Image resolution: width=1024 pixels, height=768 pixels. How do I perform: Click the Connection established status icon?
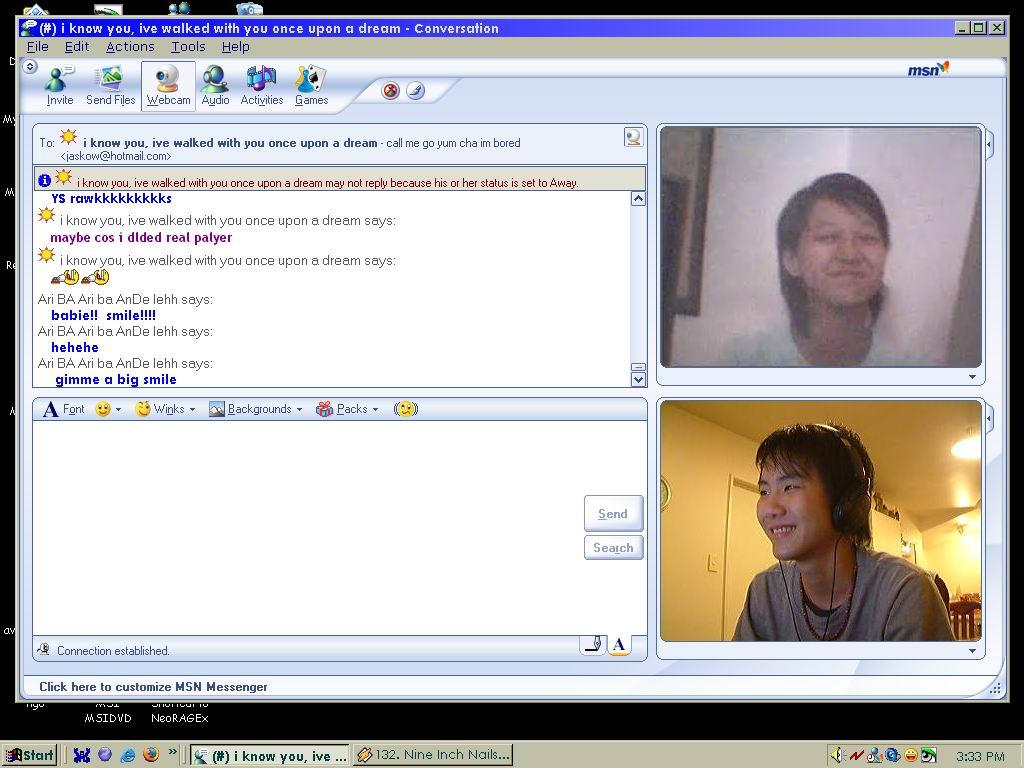tap(44, 650)
